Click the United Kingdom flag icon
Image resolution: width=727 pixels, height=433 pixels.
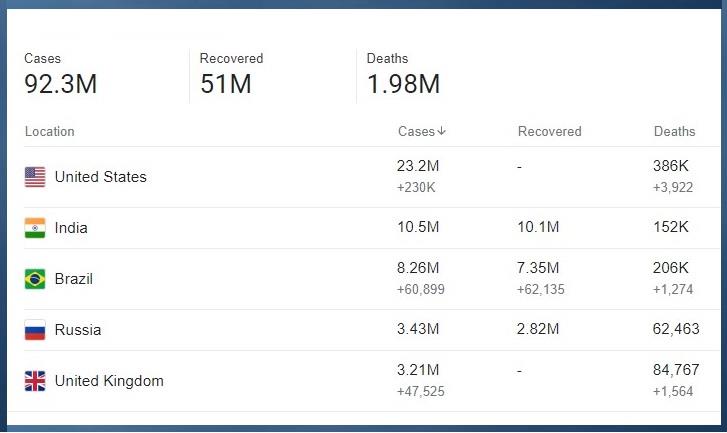35,381
